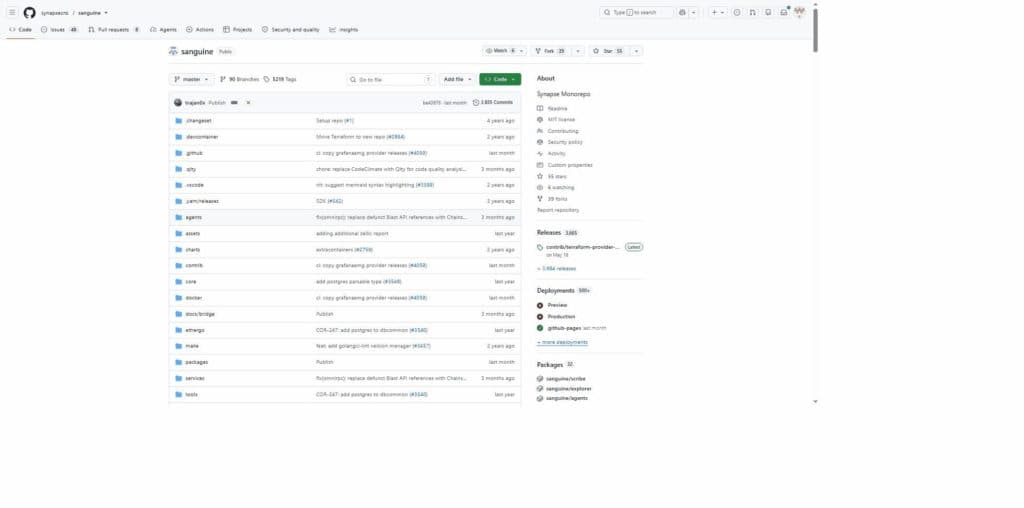Open the contrib folder
The width and height of the screenshot is (1024, 508).
(194, 266)
